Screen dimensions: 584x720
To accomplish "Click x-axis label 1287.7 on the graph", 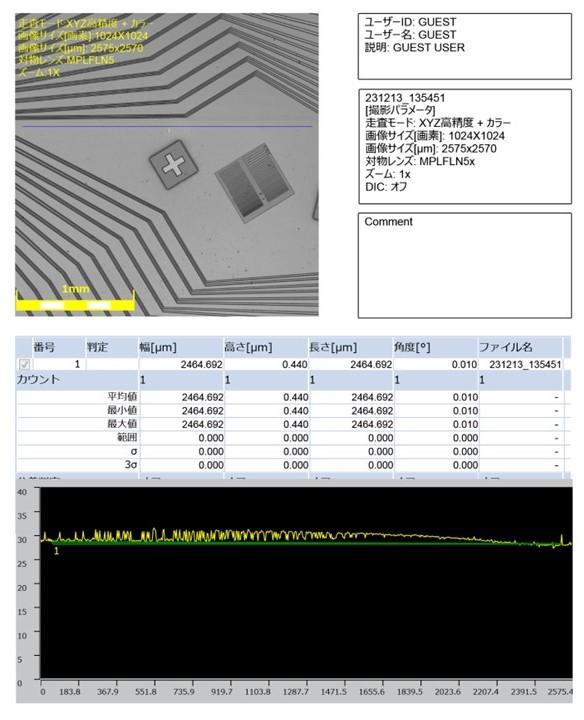I will (x=295, y=692).
